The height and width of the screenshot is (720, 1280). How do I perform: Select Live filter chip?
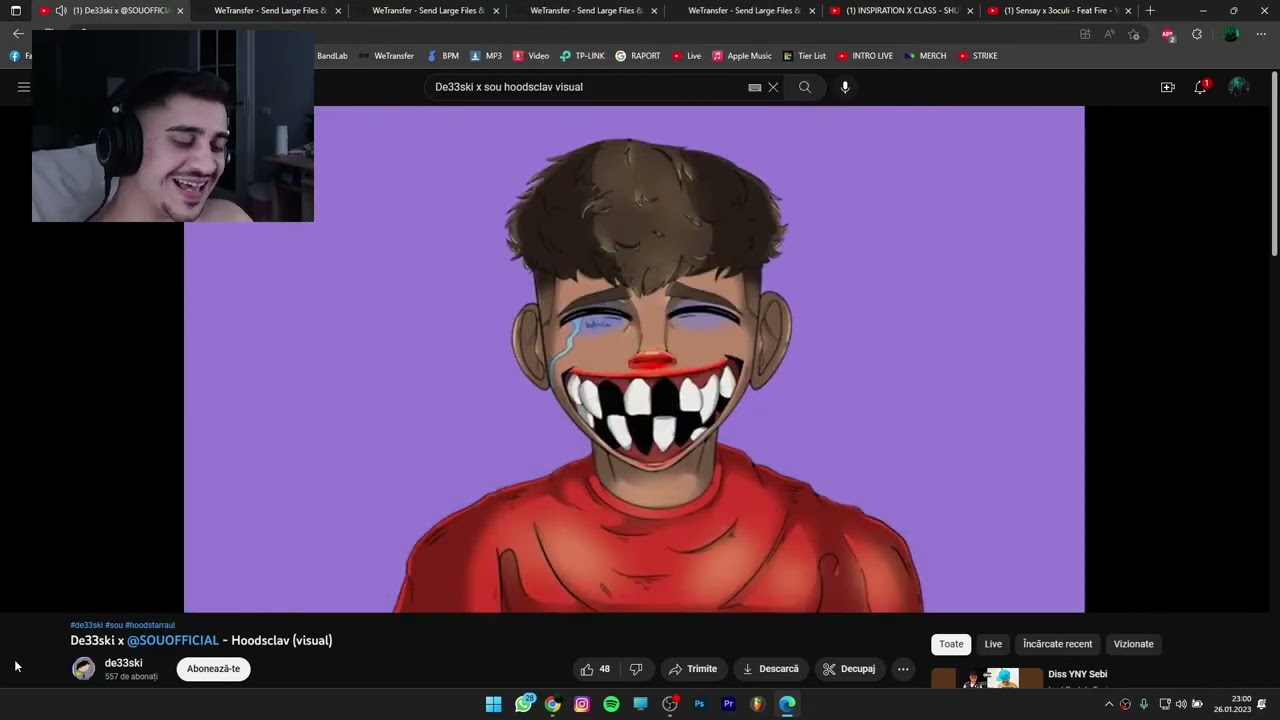tap(993, 644)
